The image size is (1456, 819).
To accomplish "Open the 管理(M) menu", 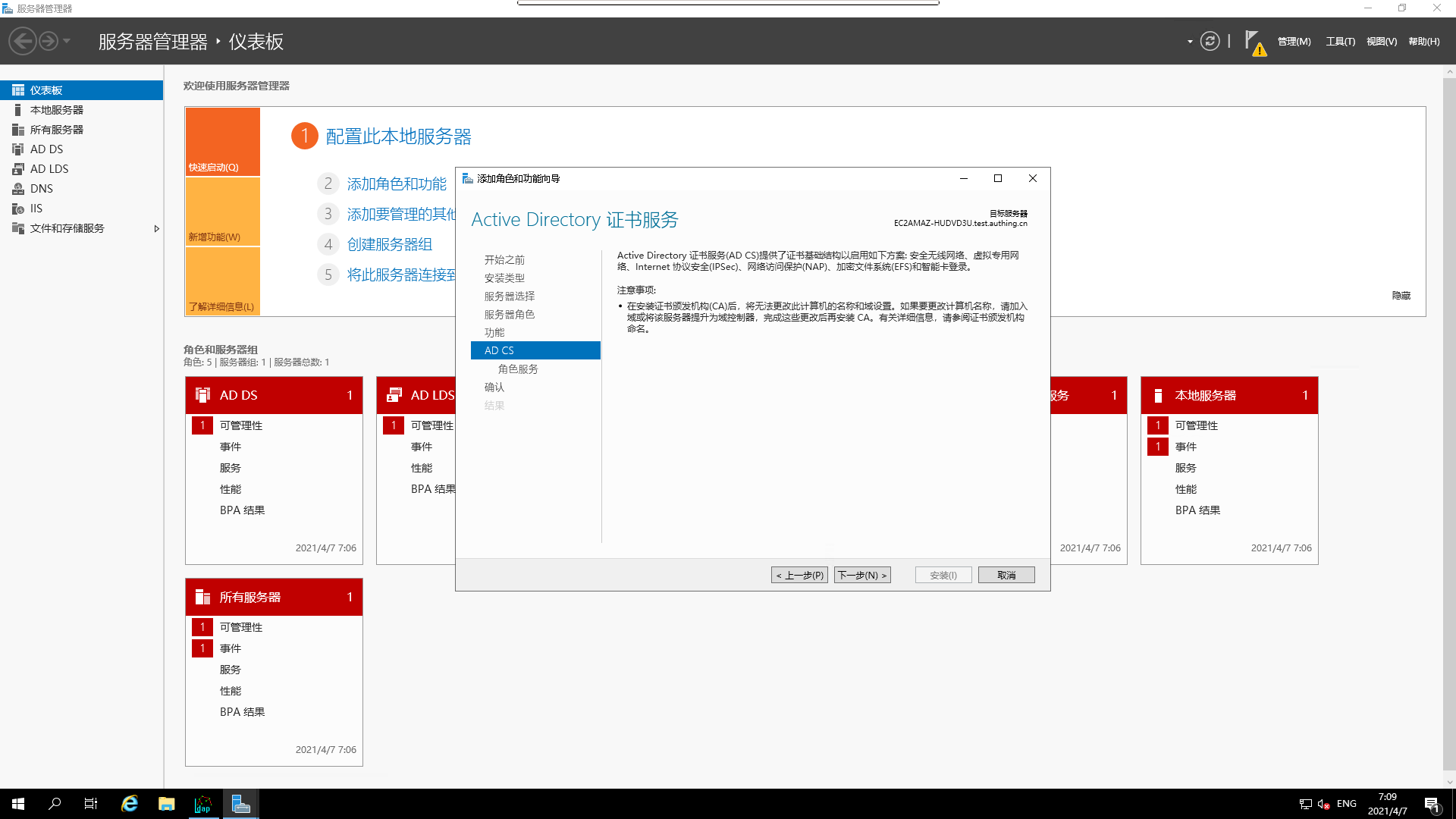I will click(1294, 42).
